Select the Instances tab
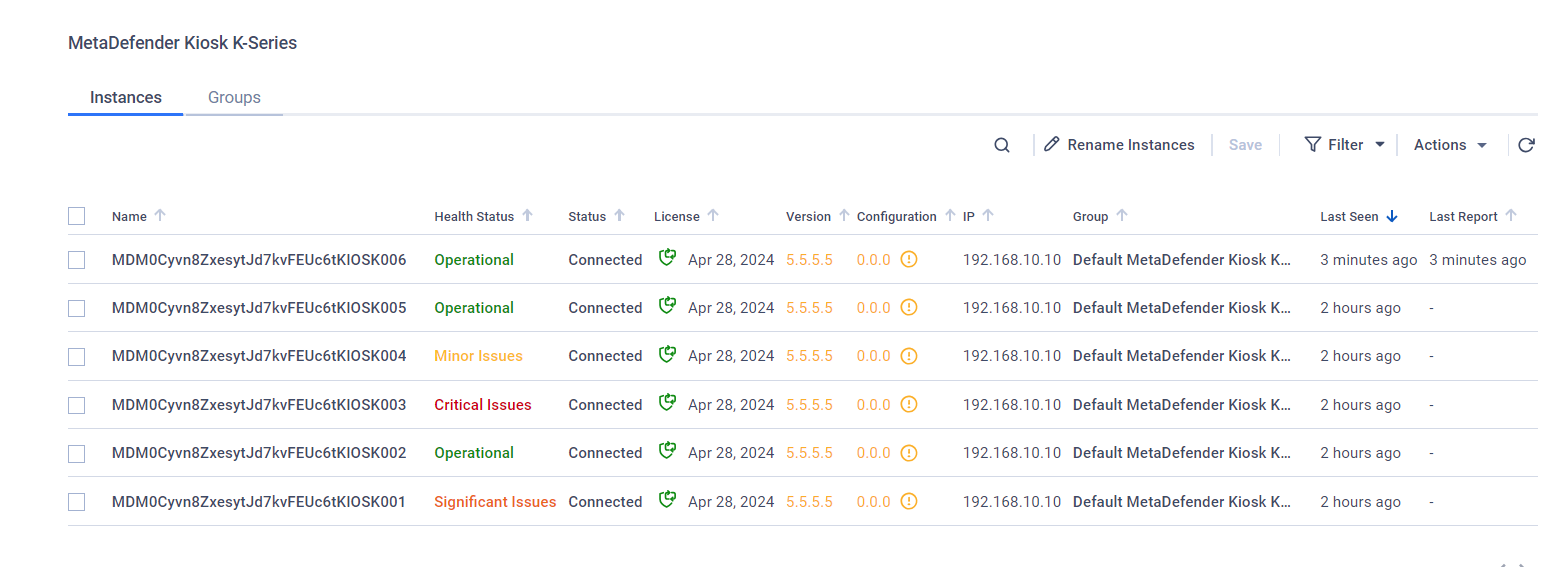Screen dimensions: 1561x567 pos(126,98)
